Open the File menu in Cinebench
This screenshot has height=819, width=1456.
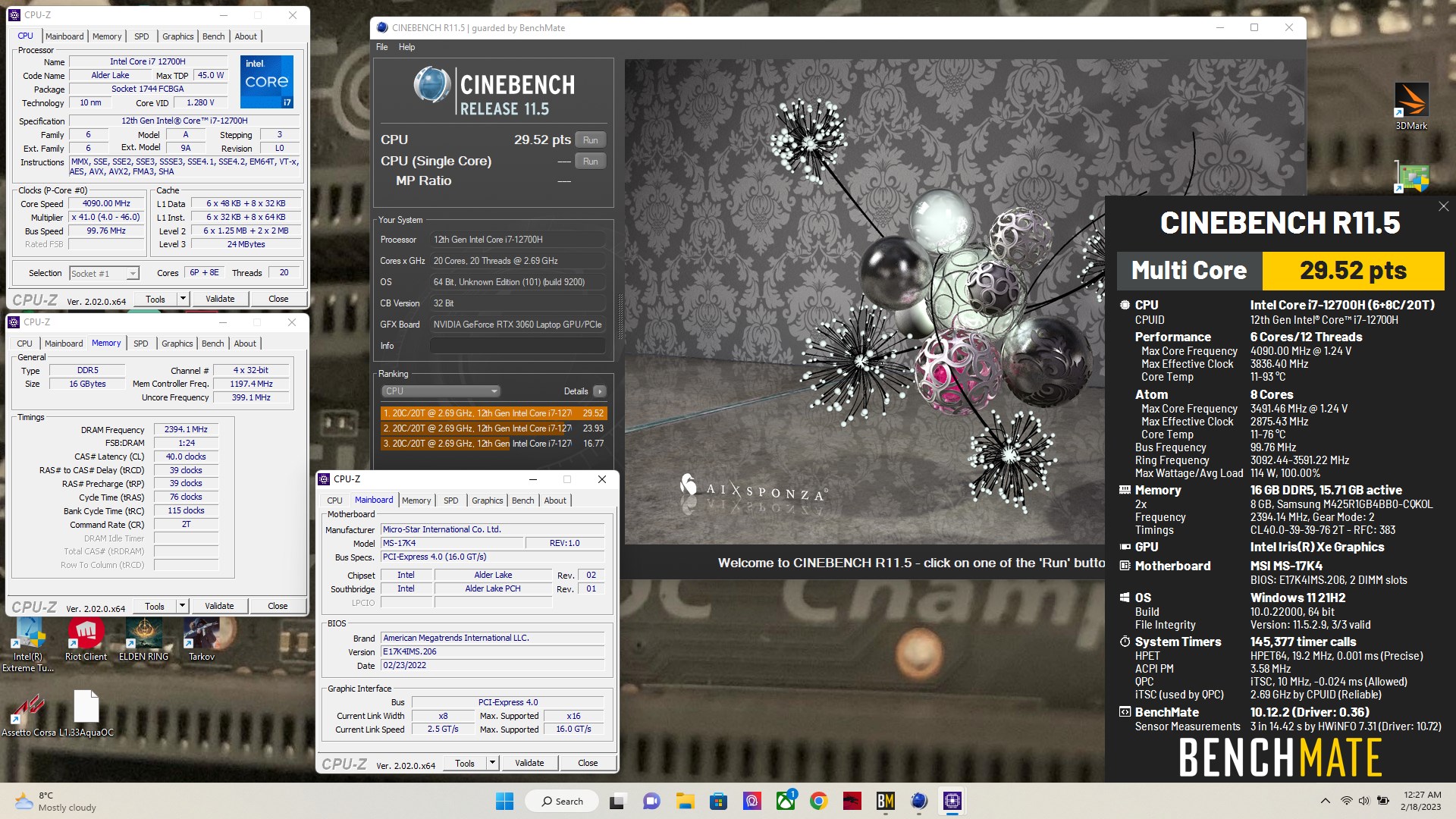point(382,47)
